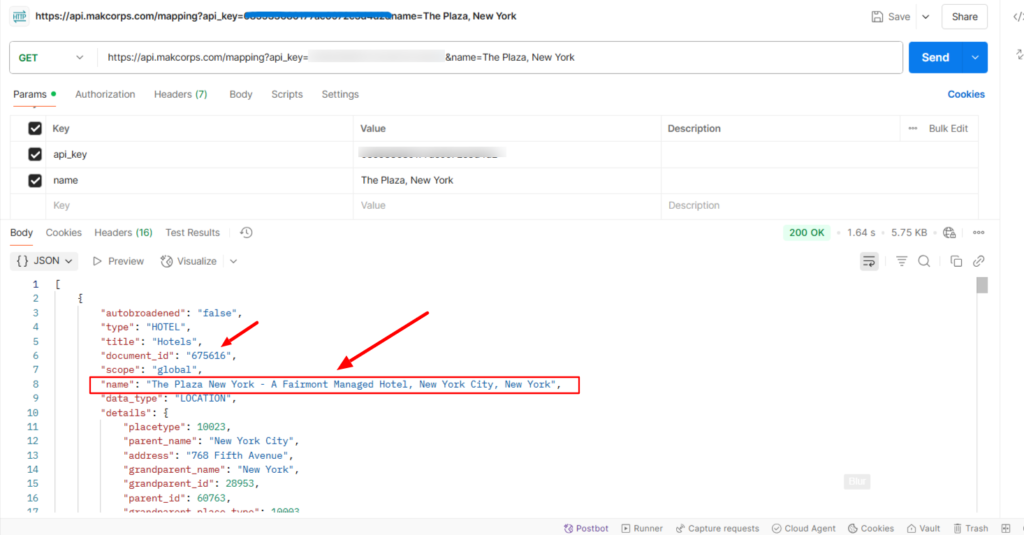
Task: Open Postbot in the status bar
Action: [586, 528]
